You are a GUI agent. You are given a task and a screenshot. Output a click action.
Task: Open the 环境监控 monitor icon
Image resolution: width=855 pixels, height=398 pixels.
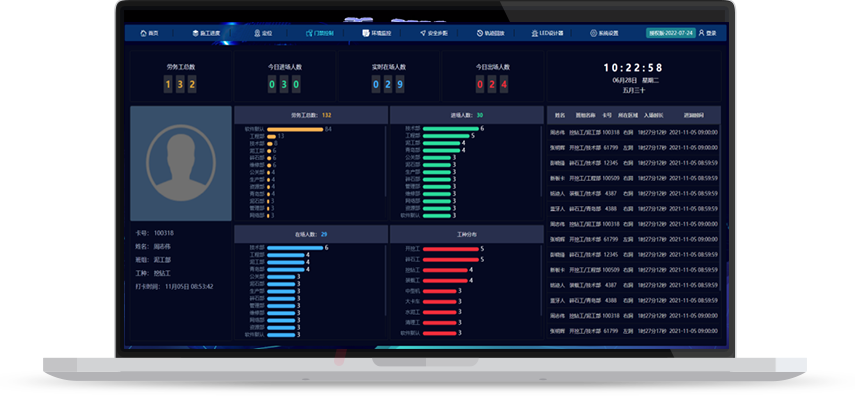pyautogui.click(x=365, y=33)
